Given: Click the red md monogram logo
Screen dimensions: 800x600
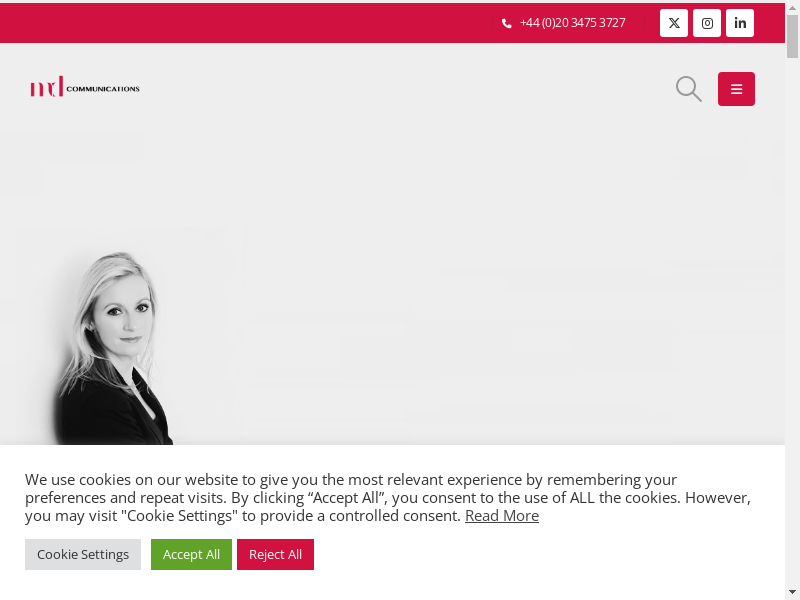Looking at the screenshot, I should [46, 87].
